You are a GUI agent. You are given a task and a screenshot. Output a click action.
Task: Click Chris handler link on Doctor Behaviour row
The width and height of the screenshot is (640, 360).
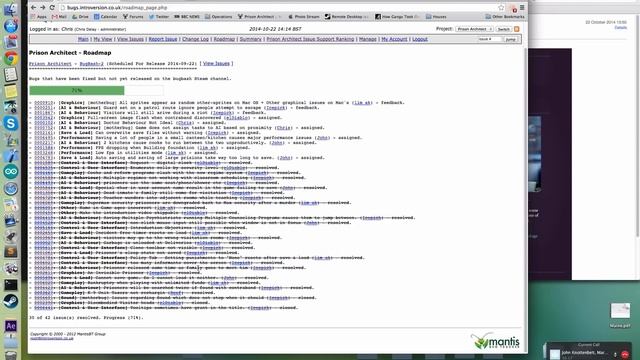[x=185, y=123]
